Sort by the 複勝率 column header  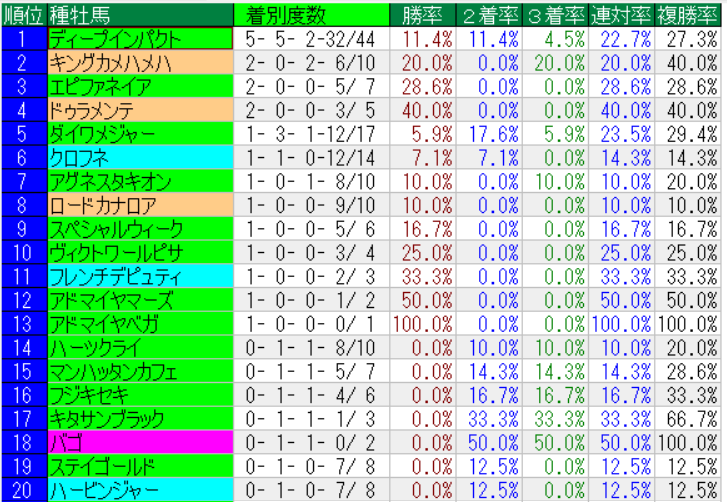688,15
